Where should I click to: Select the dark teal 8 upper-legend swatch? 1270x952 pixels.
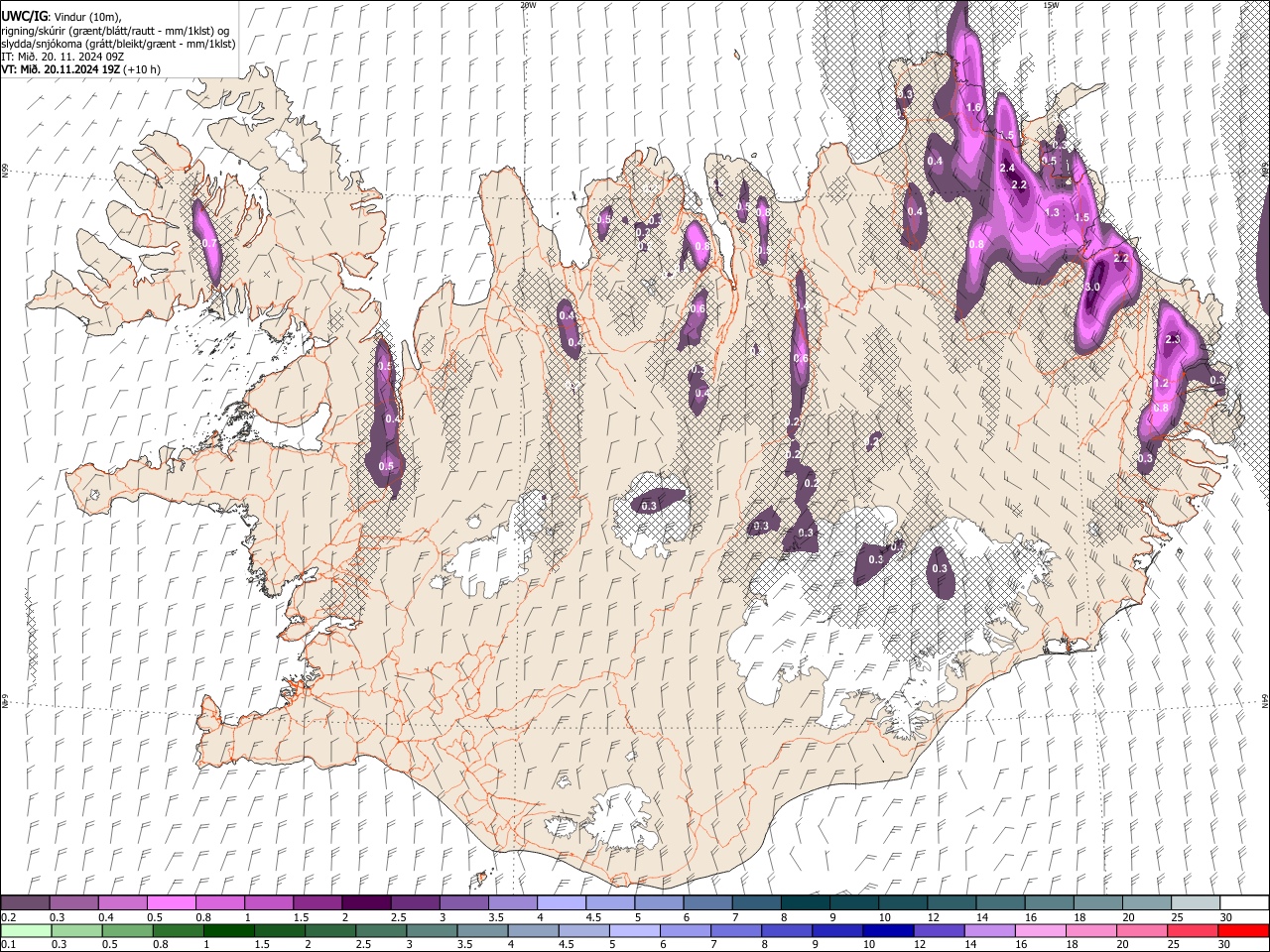coord(804,902)
